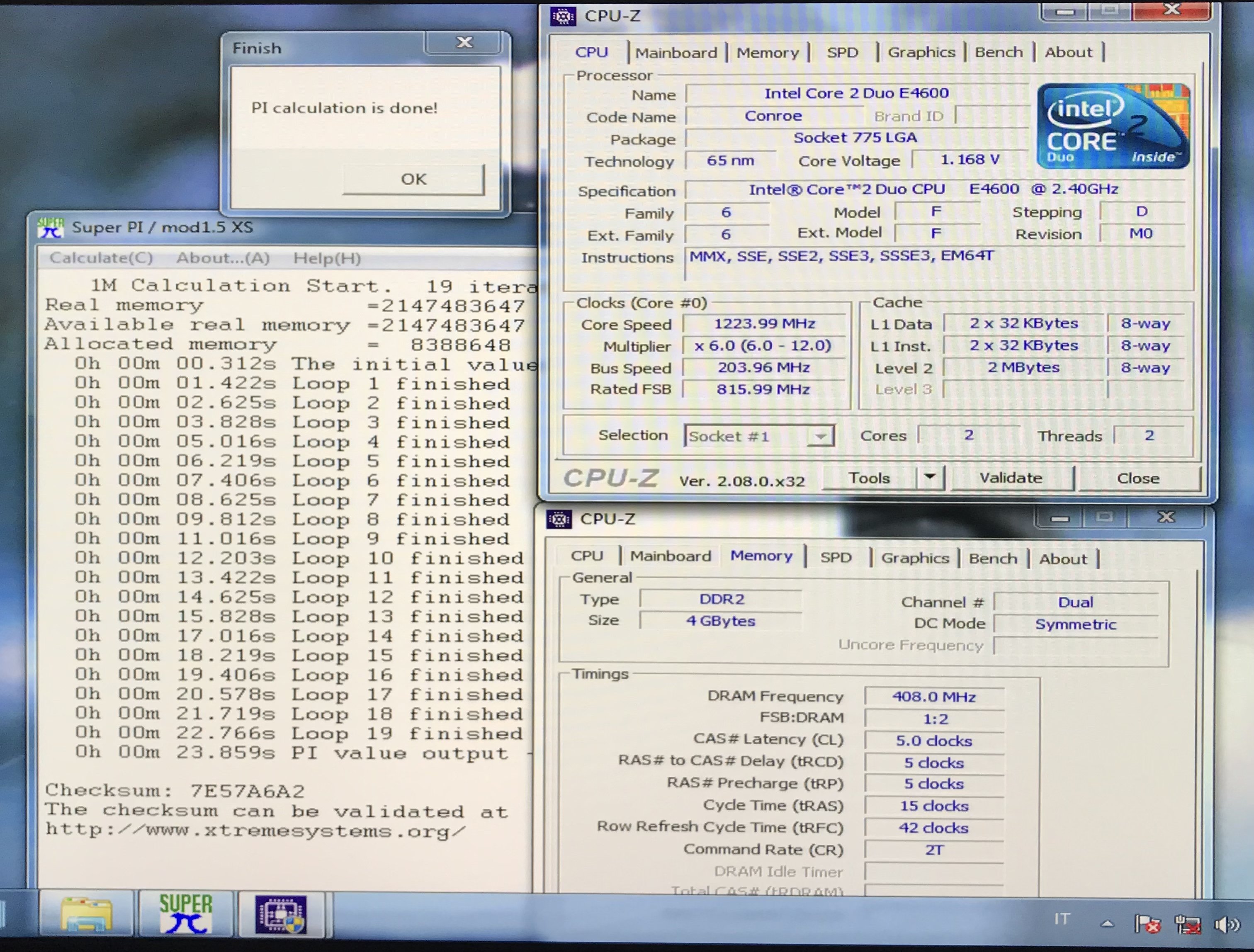Click the volume speaker tray icon

(x=1226, y=925)
